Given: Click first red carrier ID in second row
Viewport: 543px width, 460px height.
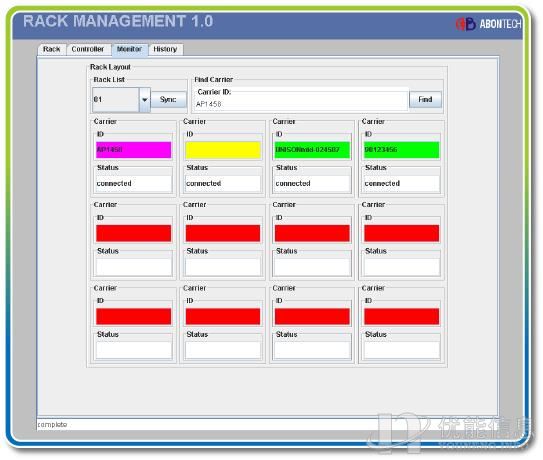Looking at the screenshot, I should click(x=134, y=233).
